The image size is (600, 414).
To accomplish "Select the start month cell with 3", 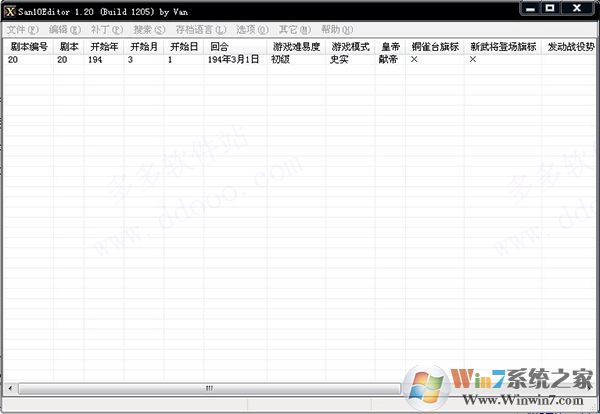I will (144, 60).
